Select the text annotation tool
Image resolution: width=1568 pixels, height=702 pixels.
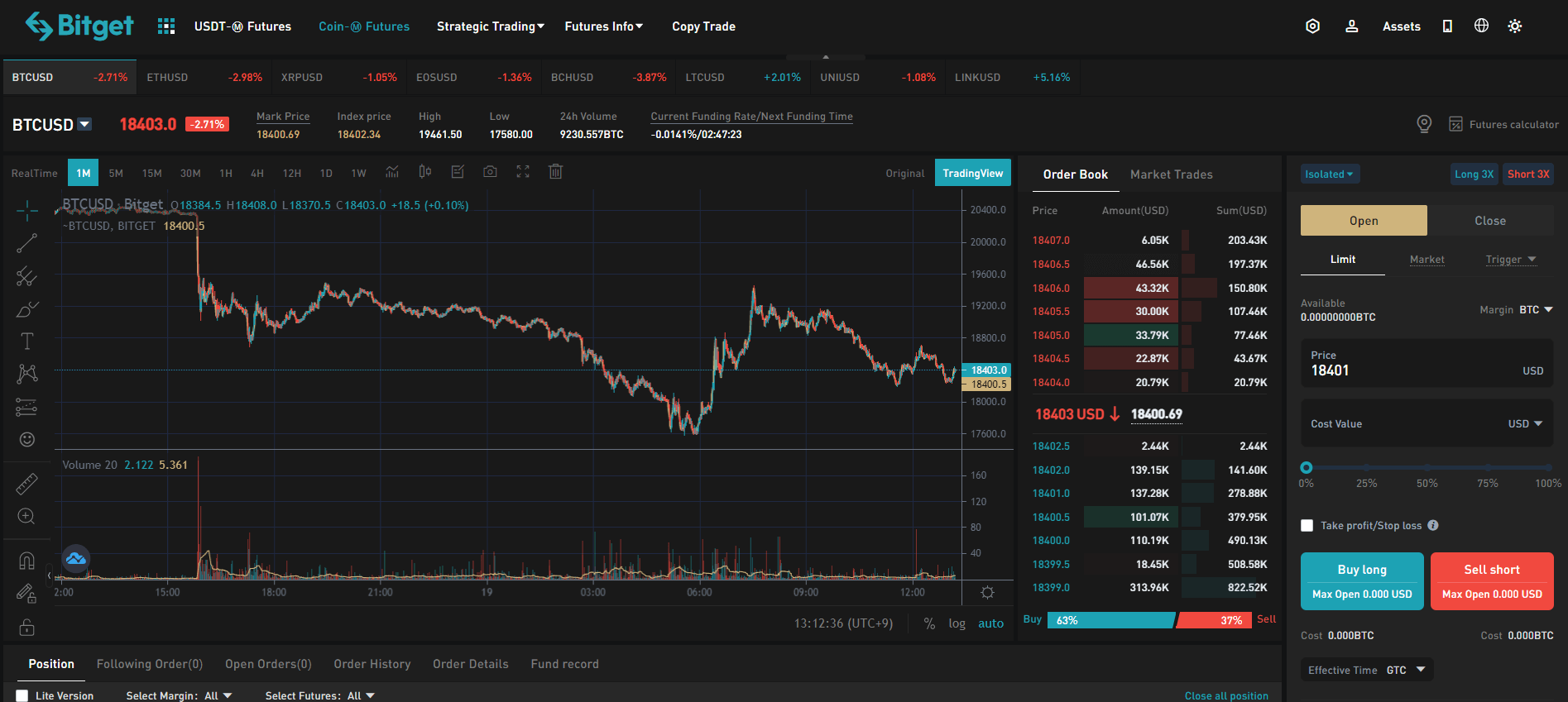click(27, 341)
